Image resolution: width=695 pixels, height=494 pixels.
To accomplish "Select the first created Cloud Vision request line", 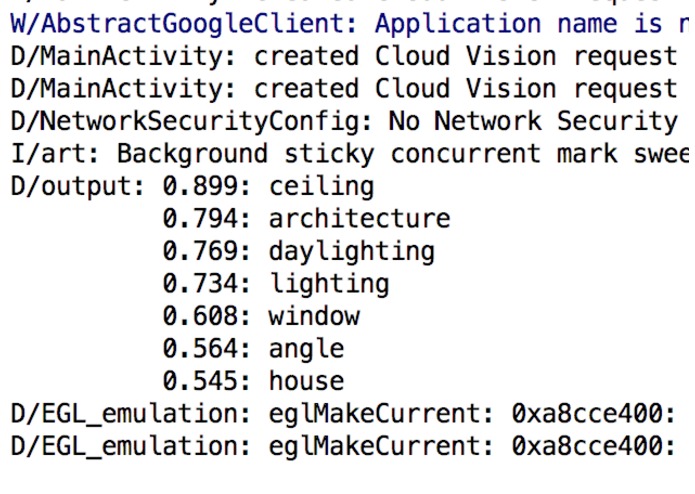I will coord(344,56).
